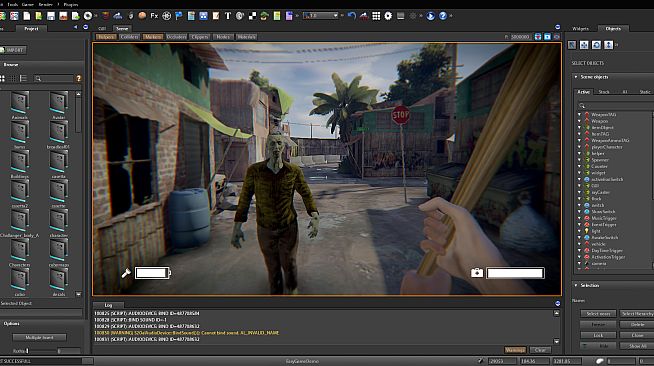Click the orange sphere material icon
The width and height of the screenshot is (654, 366).
(142, 16)
